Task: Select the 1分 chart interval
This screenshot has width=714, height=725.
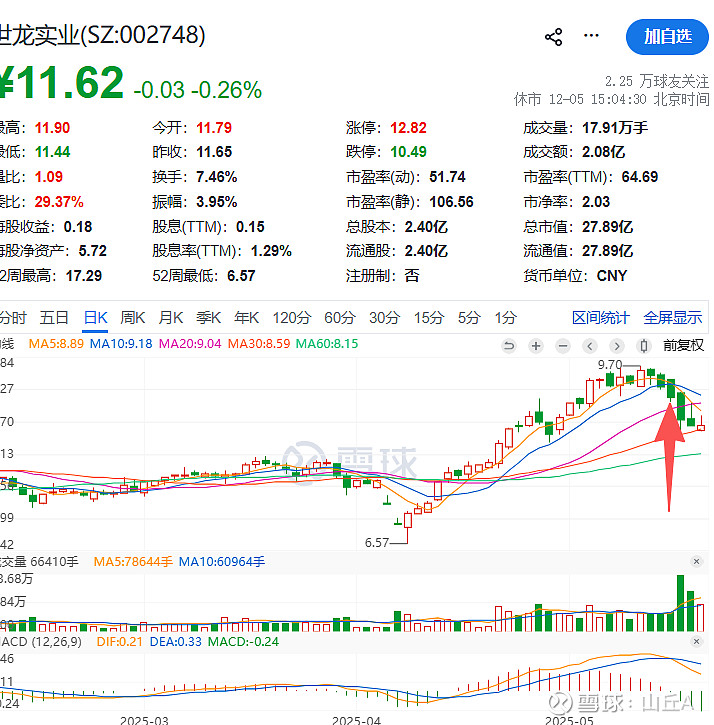Action: point(505,318)
